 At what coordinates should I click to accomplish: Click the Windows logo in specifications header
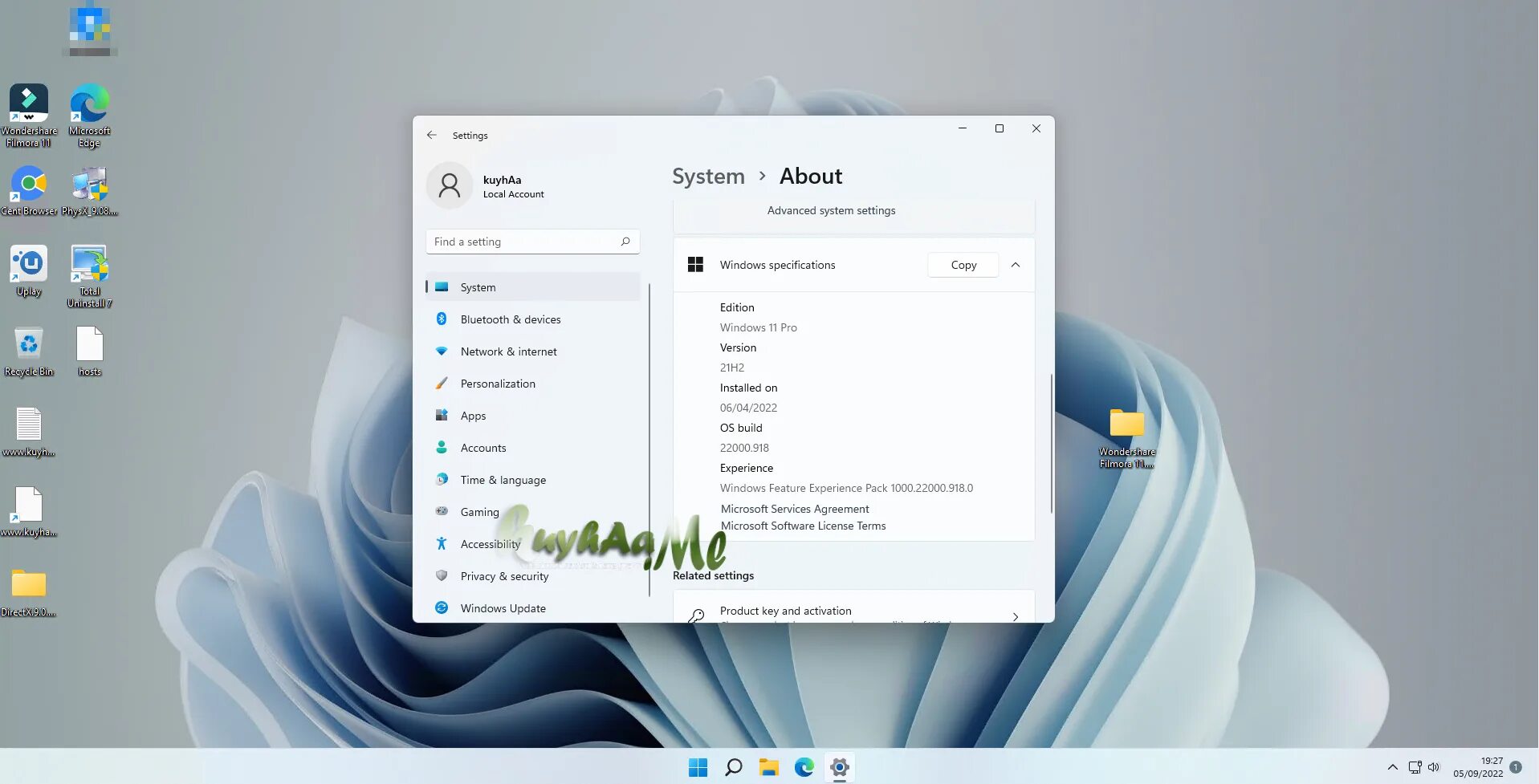pos(695,265)
